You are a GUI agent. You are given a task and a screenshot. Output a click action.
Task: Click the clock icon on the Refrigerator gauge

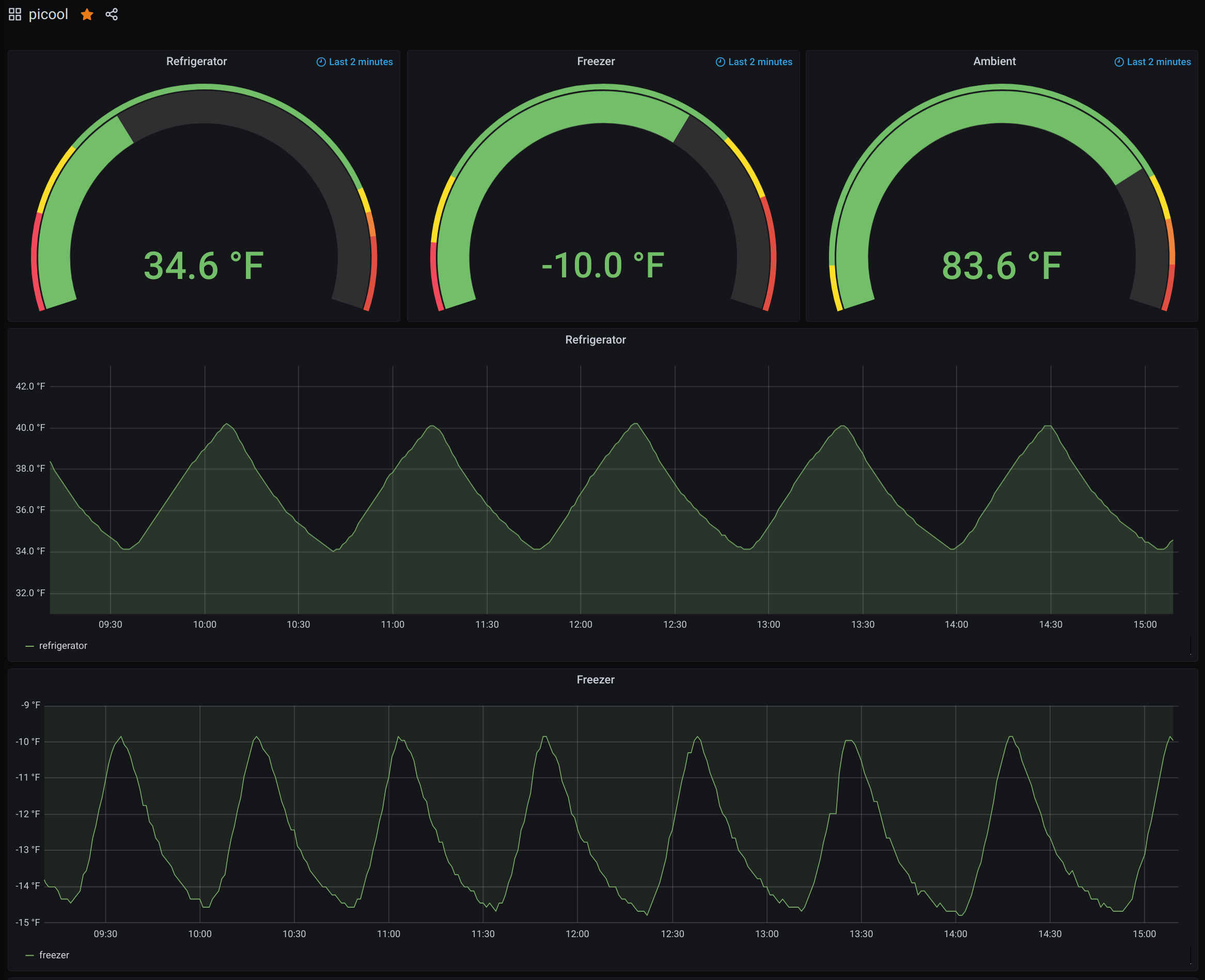[321, 62]
